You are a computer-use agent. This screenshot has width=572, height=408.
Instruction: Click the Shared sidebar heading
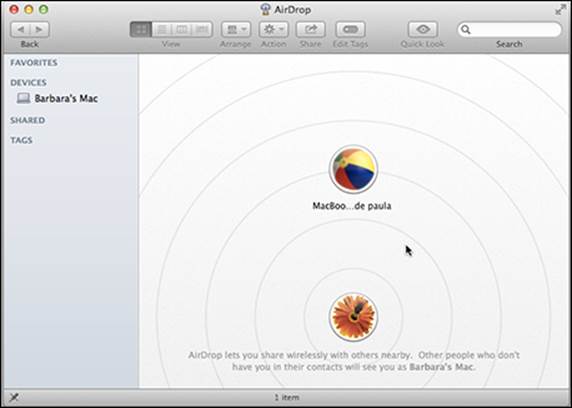(x=28, y=120)
